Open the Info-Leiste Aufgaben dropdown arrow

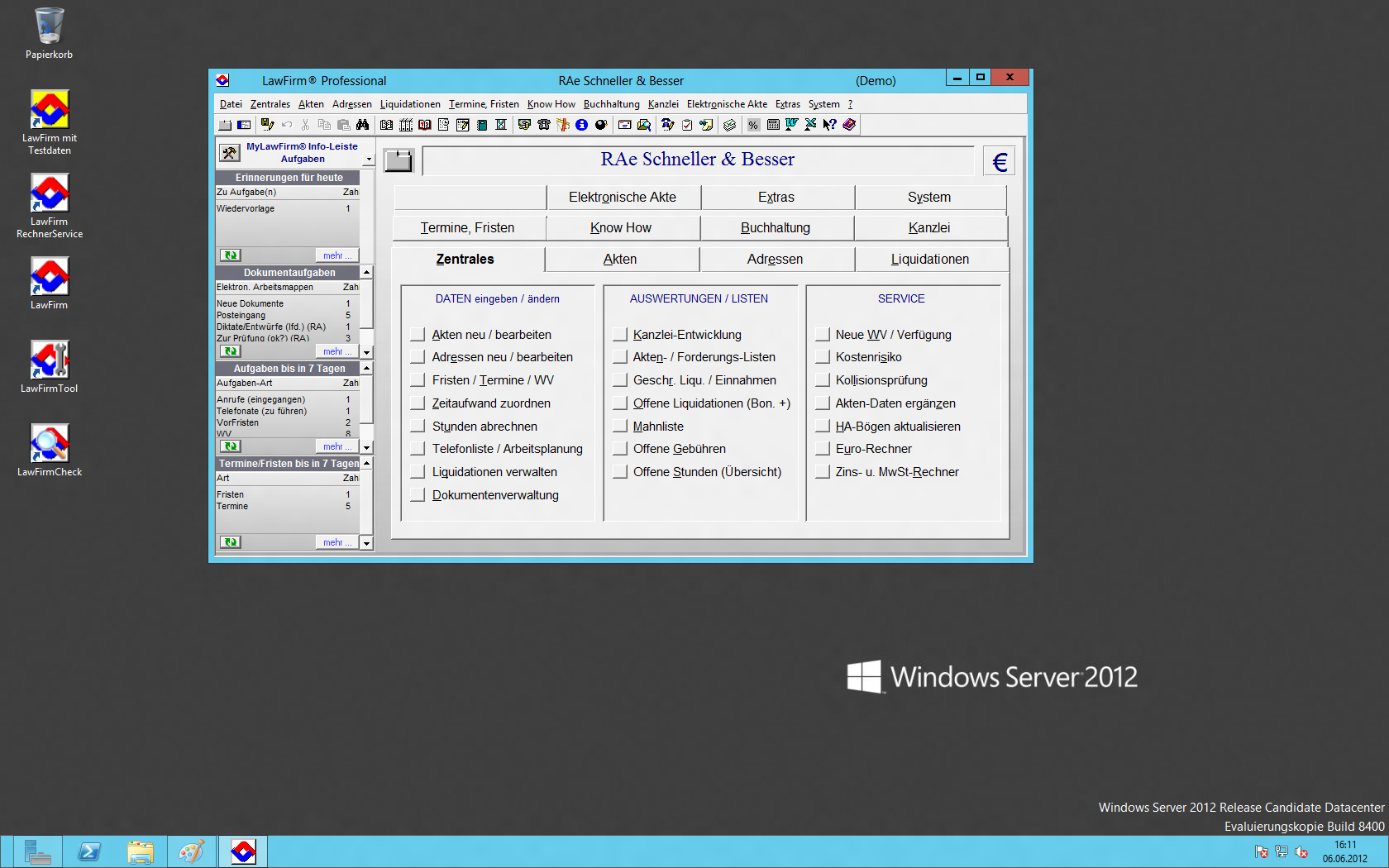(x=369, y=160)
